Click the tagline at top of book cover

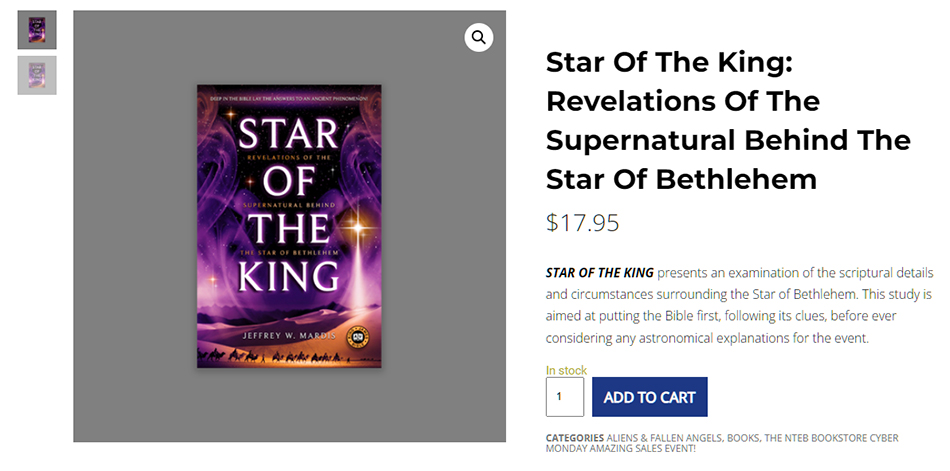pos(289,96)
